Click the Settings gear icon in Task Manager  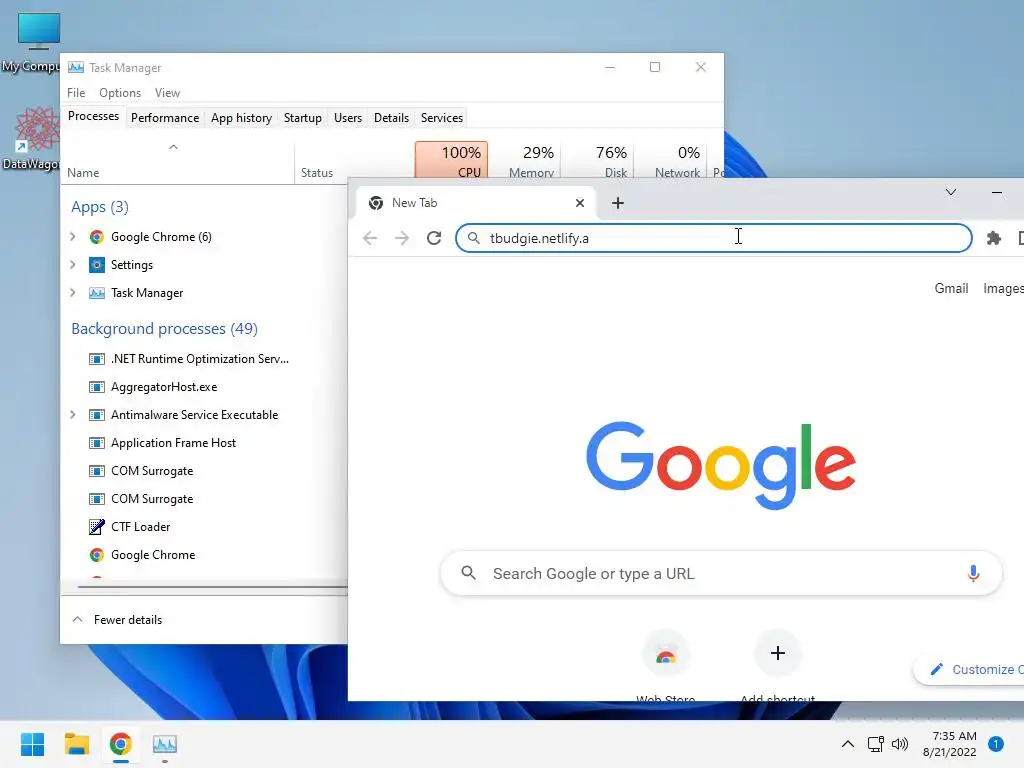click(x=97, y=264)
